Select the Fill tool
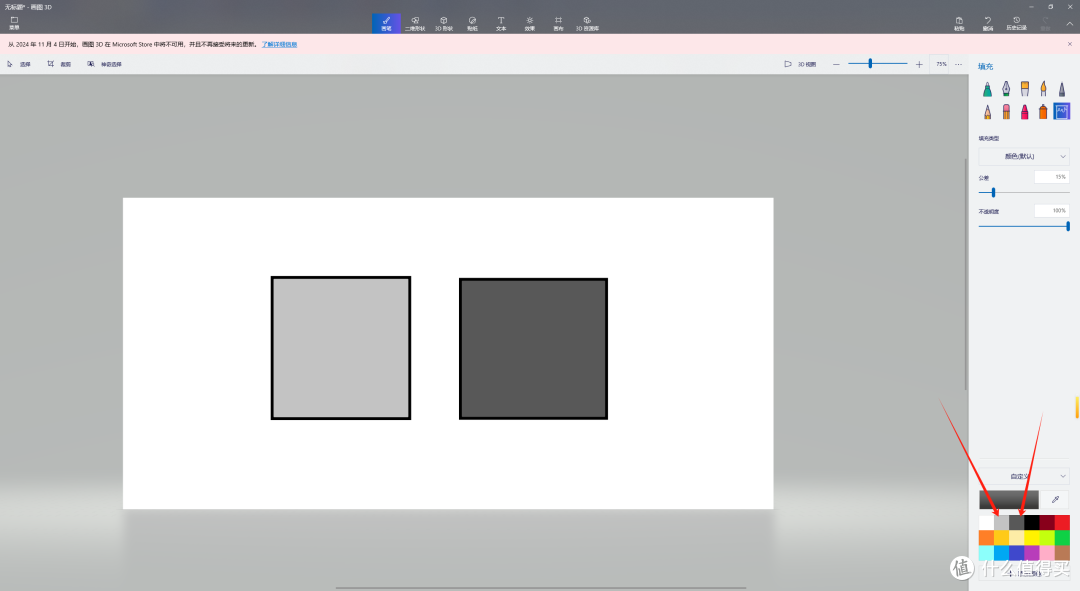The width and height of the screenshot is (1080, 591). click(1061, 112)
